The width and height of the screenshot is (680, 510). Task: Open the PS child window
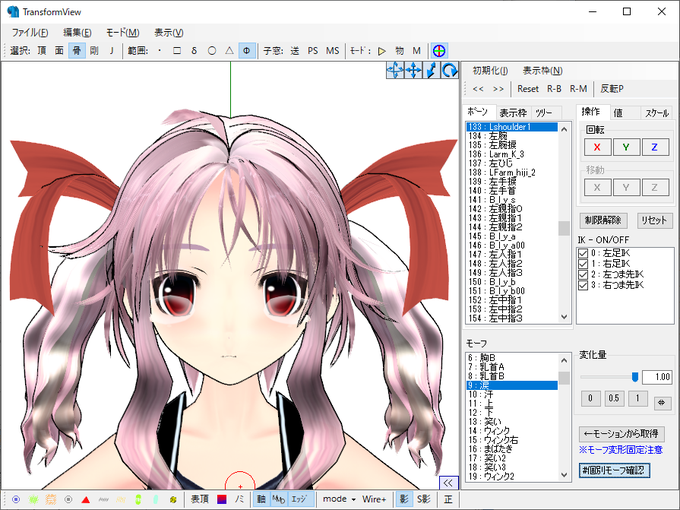[x=313, y=51]
